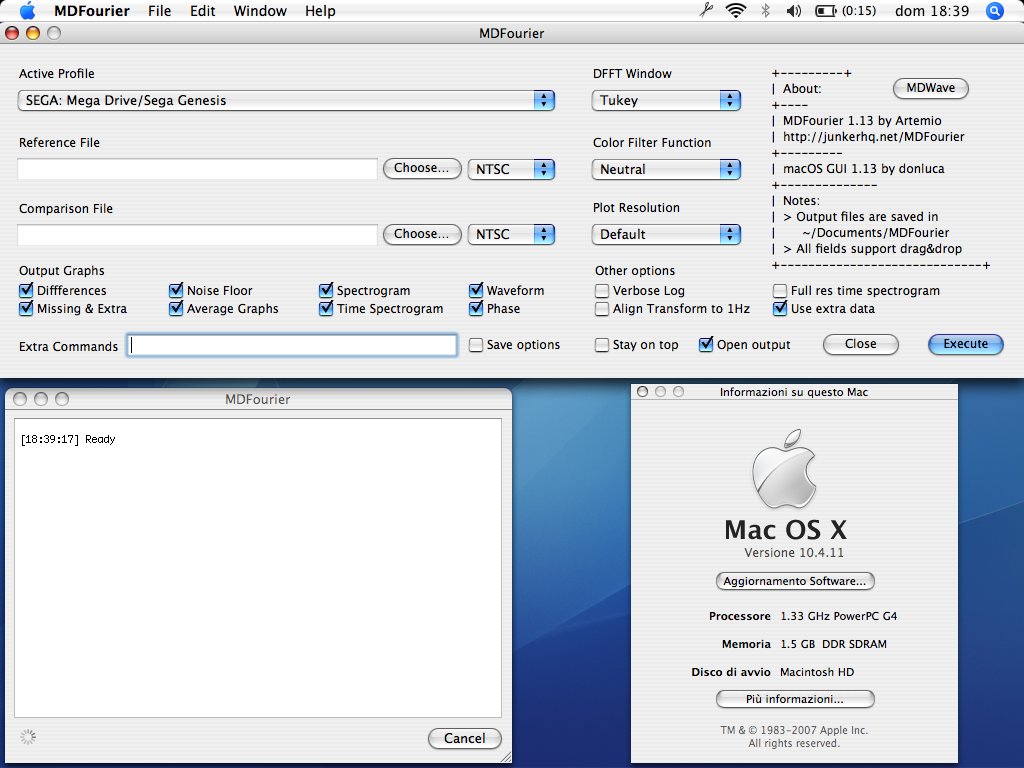
Task: Click the battery status icon
Action: coord(826,11)
